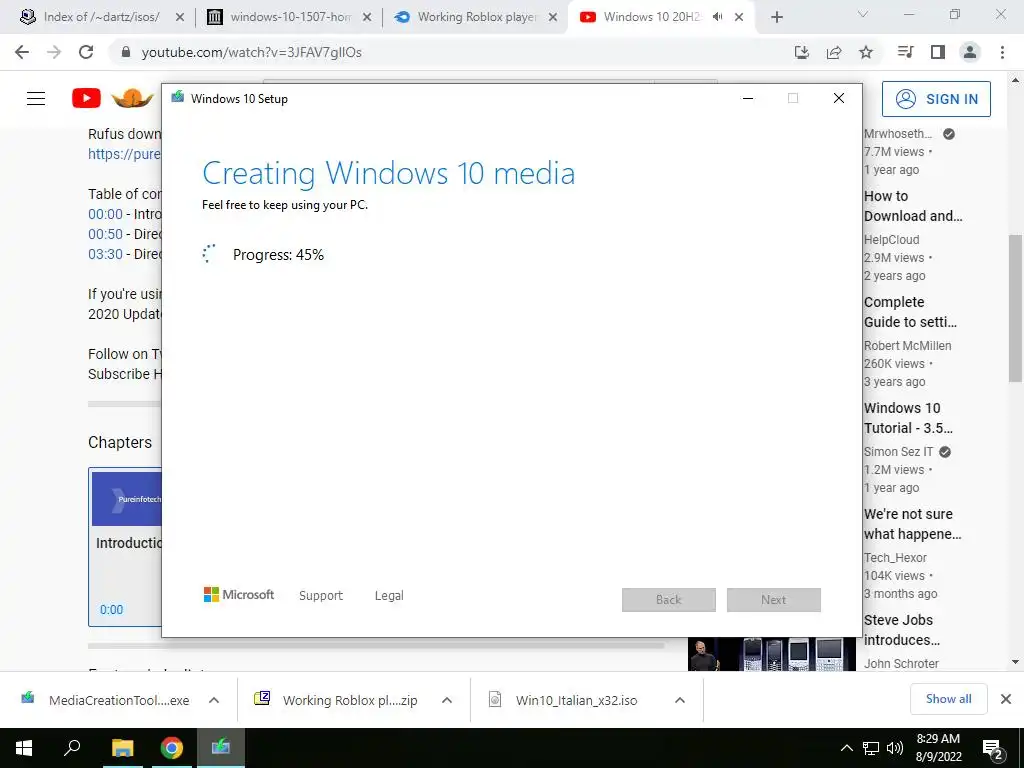Expand Working Roblox zip download options
Screen dimensions: 1024x768
[x=447, y=700]
